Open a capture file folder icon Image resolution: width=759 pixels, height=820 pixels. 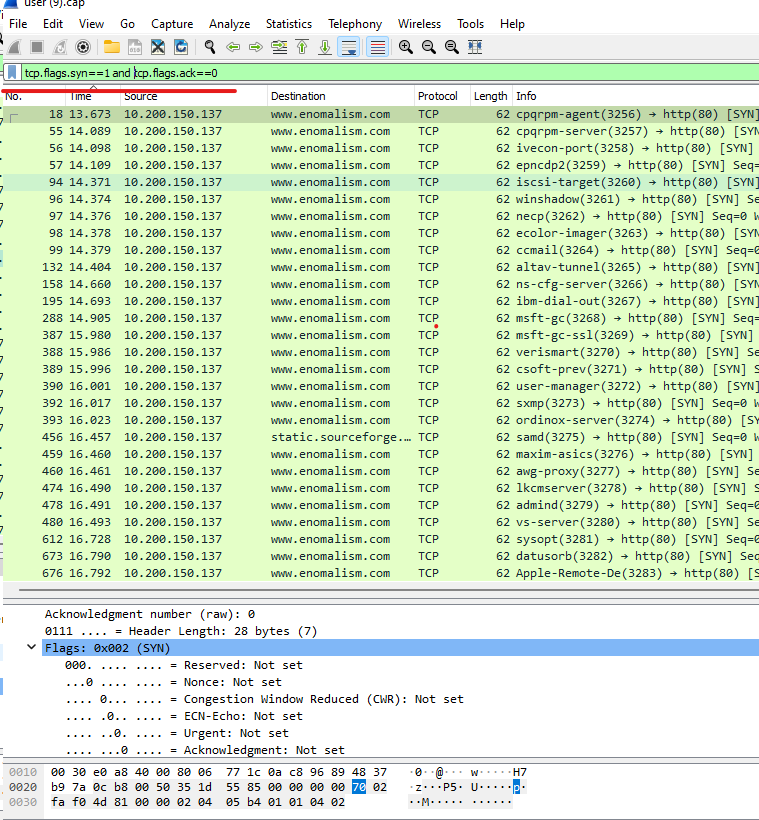(x=111, y=47)
